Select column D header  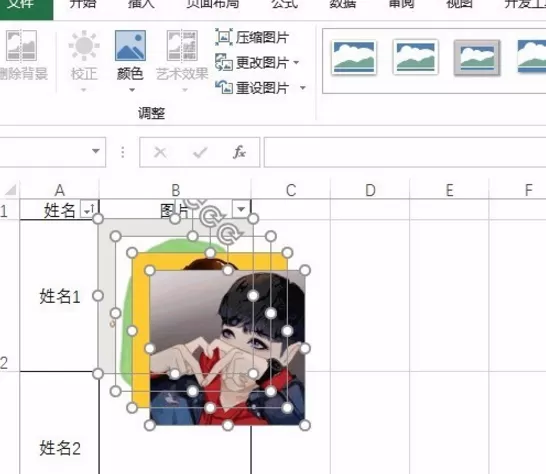[370, 190]
